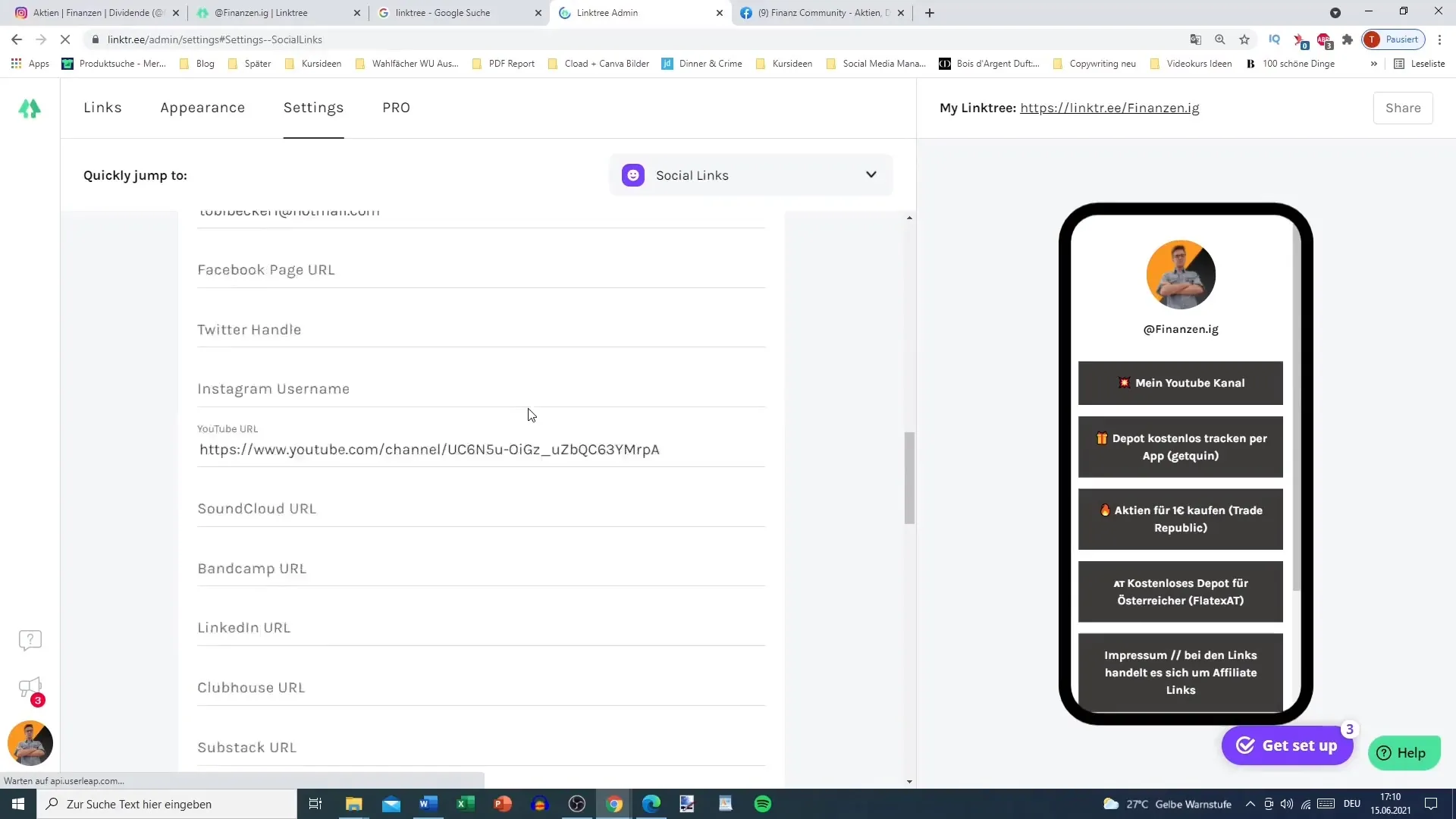Viewport: 1456px width, 819px height.
Task: Open File Explorer from the taskbar
Action: 354,804
